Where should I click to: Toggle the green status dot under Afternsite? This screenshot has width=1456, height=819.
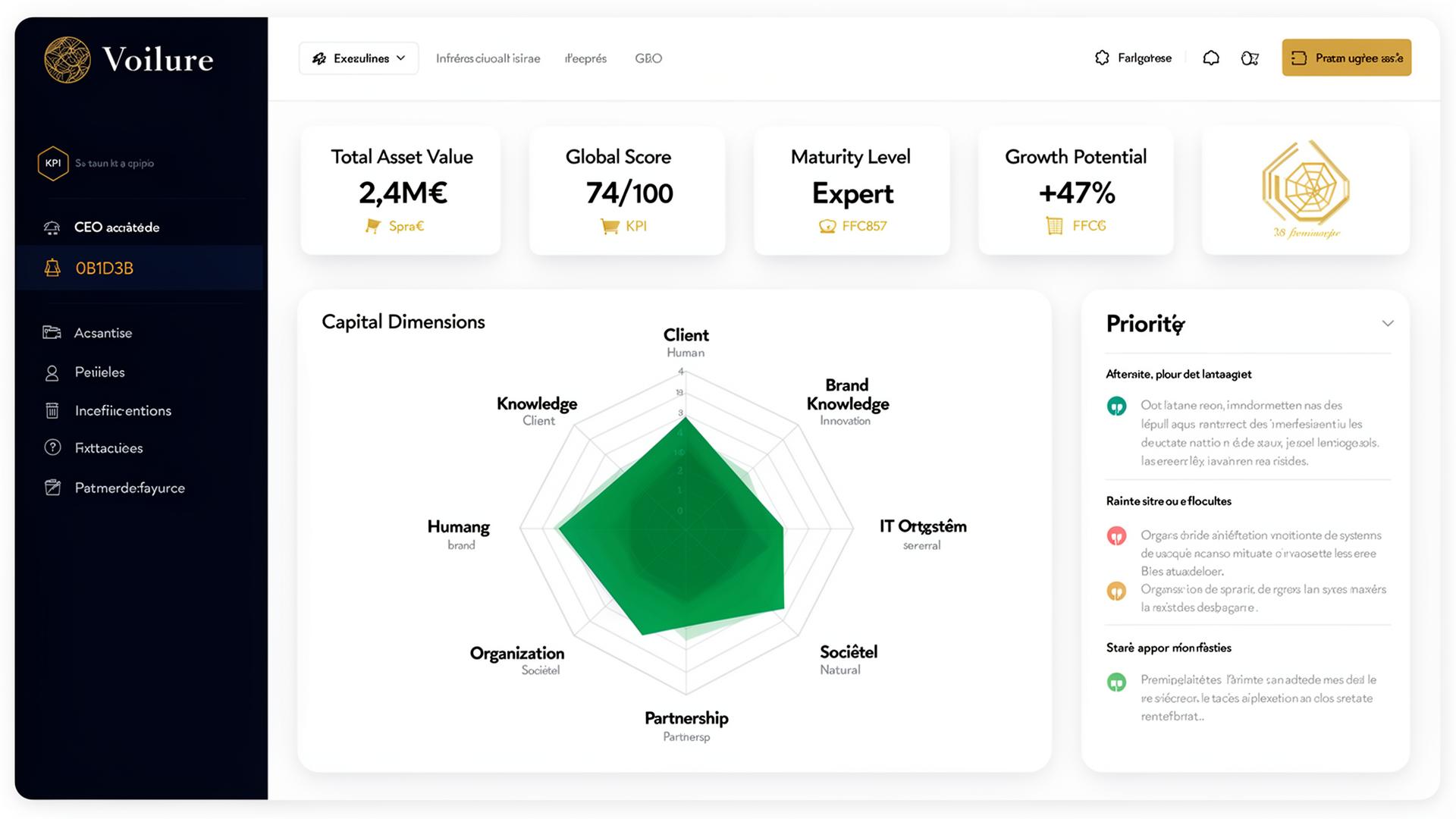1116,406
